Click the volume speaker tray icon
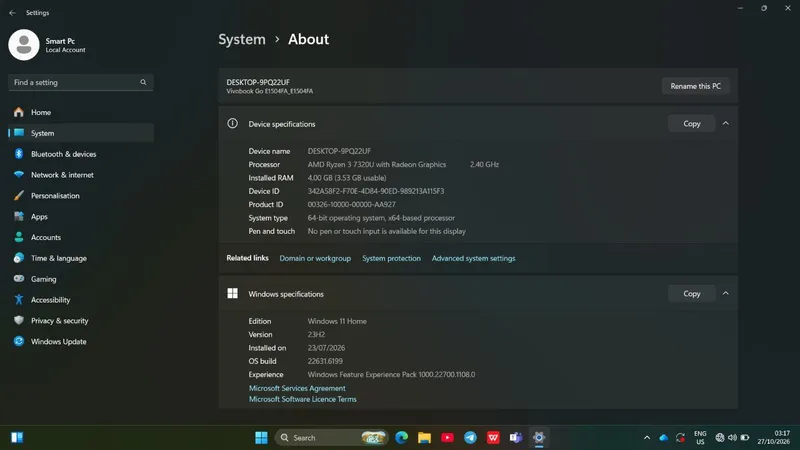800x450 pixels. pos(732,438)
